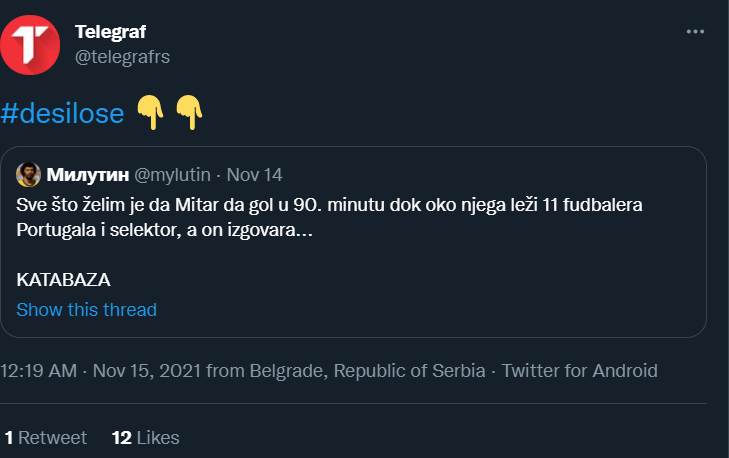View the 12 Likes list
The width and height of the screenshot is (729, 458).
[146, 437]
